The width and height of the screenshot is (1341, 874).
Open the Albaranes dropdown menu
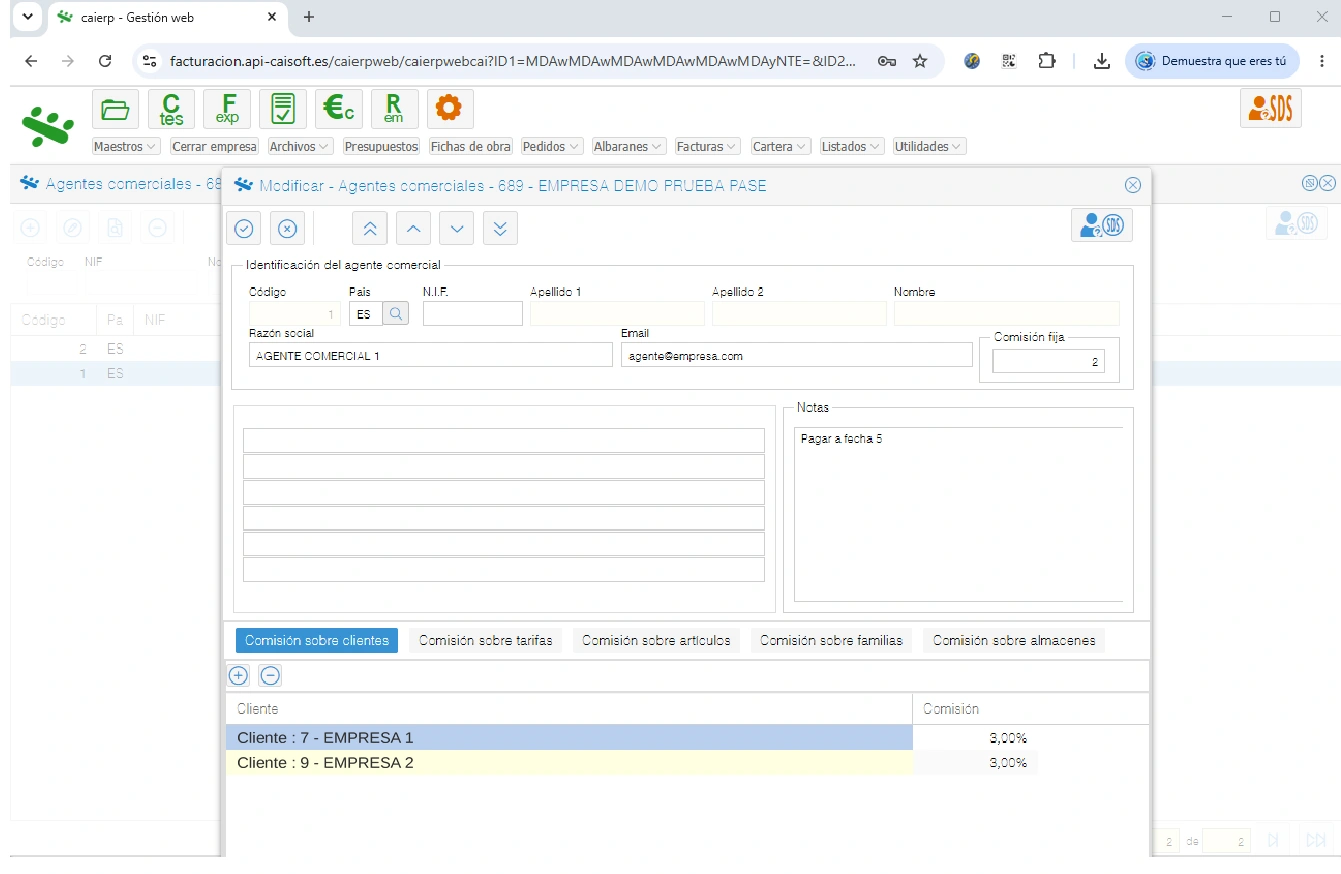(x=629, y=146)
